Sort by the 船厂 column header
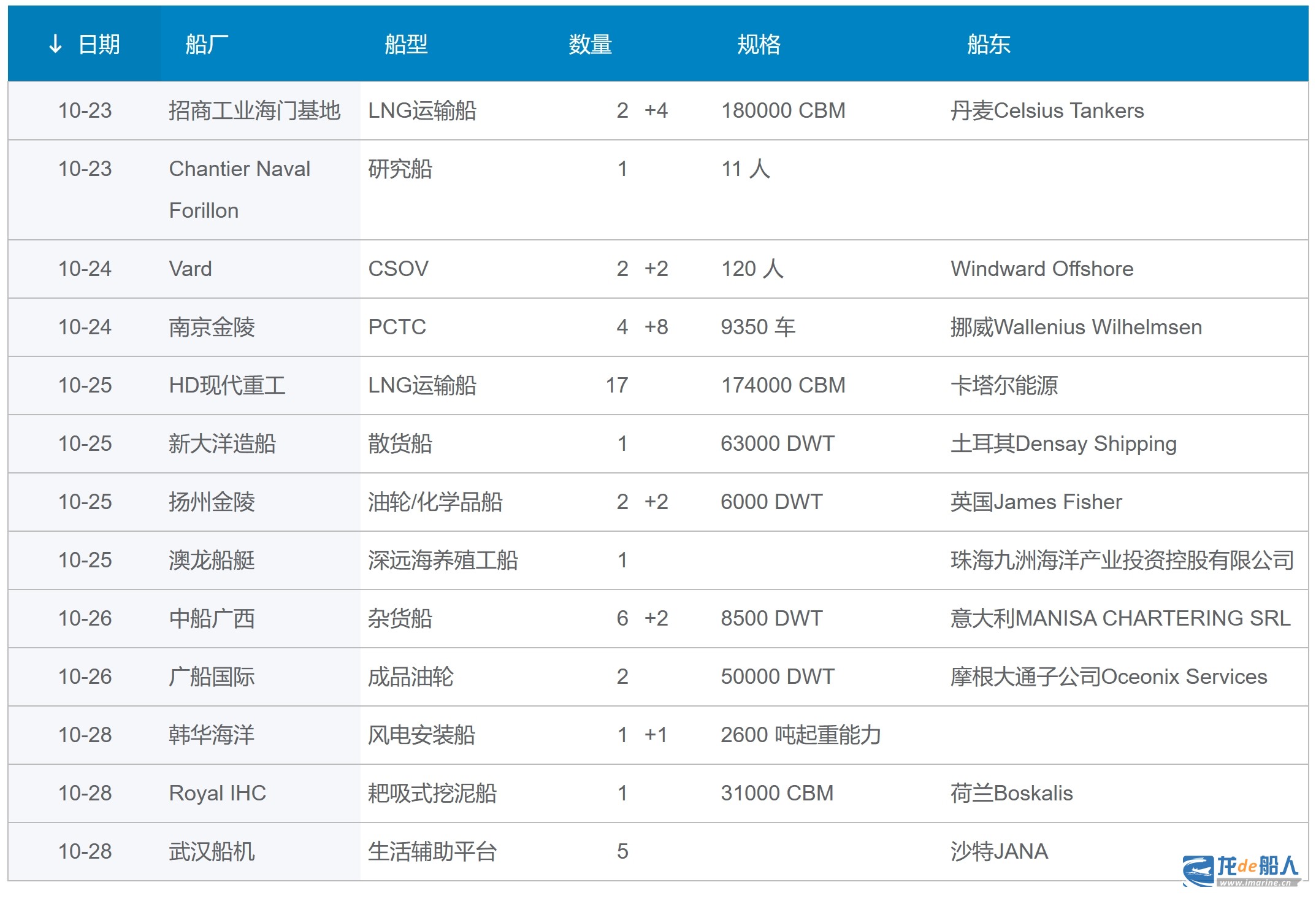The height and width of the screenshot is (901, 1316). [207, 44]
